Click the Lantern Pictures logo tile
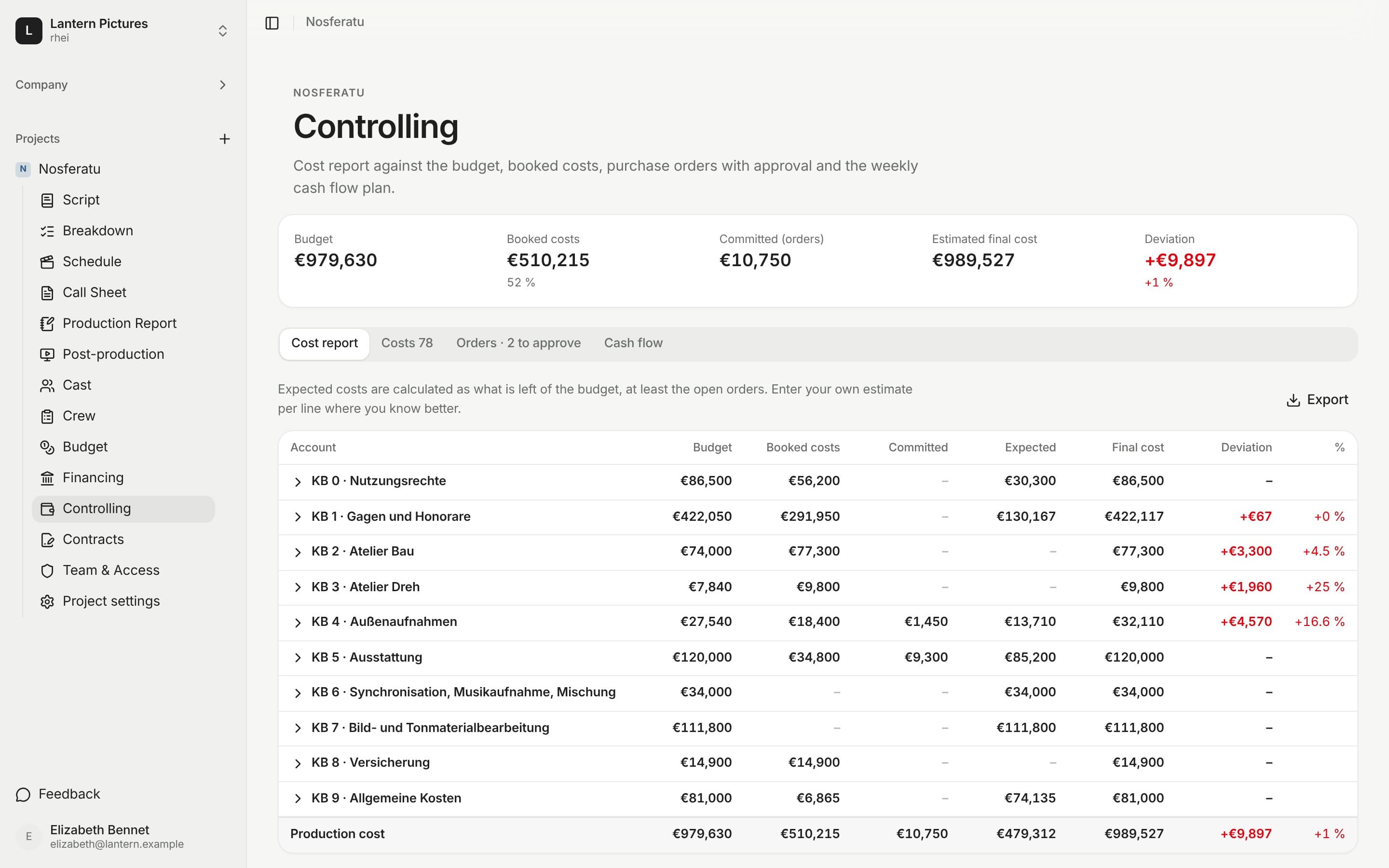Screen dimensions: 1389x868 coord(29,30)
